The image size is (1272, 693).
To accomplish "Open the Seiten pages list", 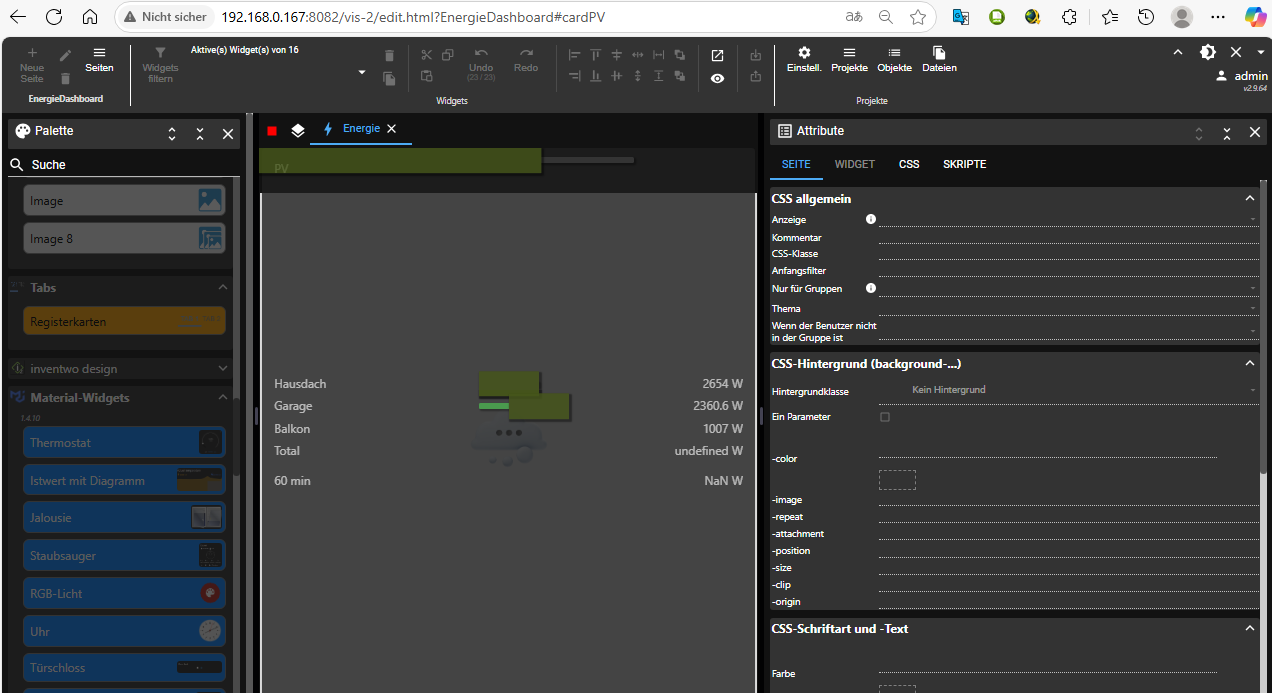I will pyautogui.click(x=99, y=59).
